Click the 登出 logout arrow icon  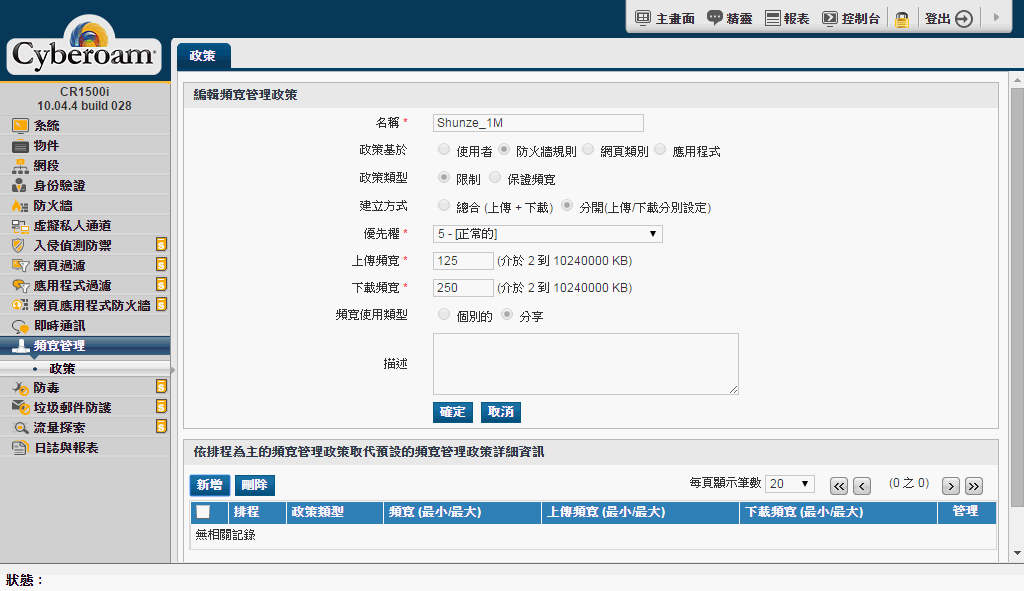click(x=964, y=19)
